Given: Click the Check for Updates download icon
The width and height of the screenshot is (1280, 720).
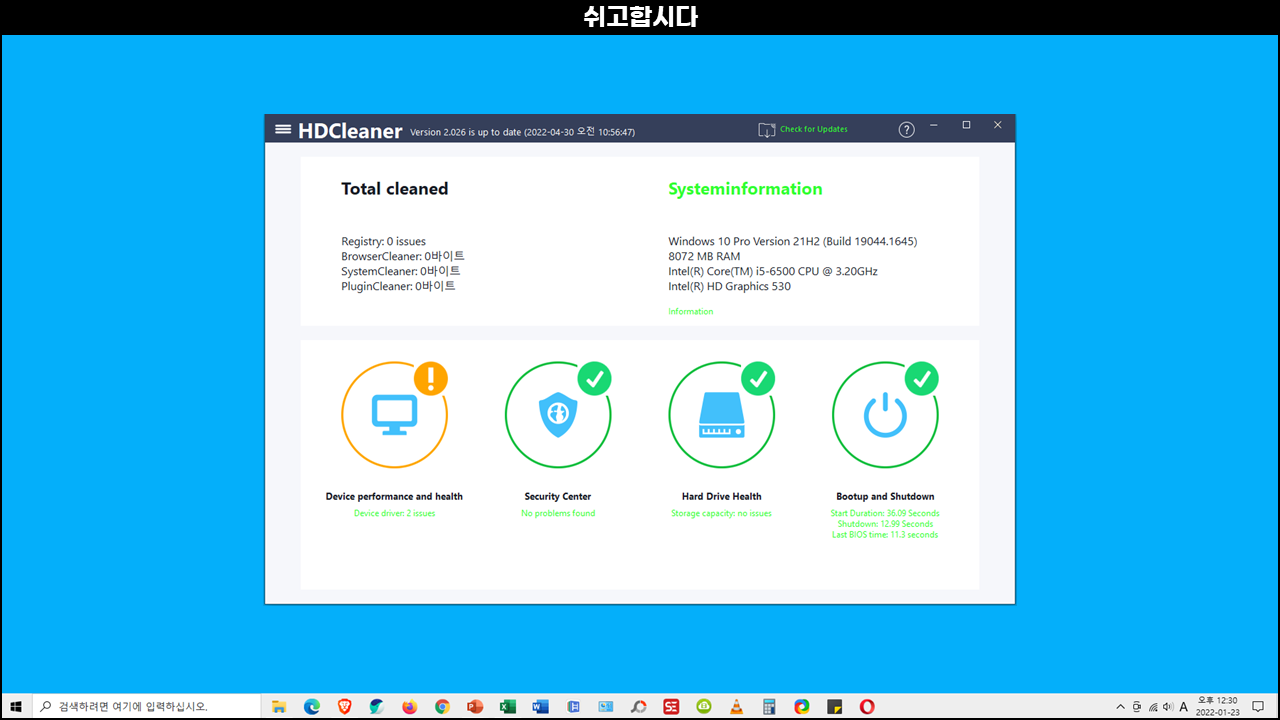Looking at the screenshot, I should click(767, 130).
